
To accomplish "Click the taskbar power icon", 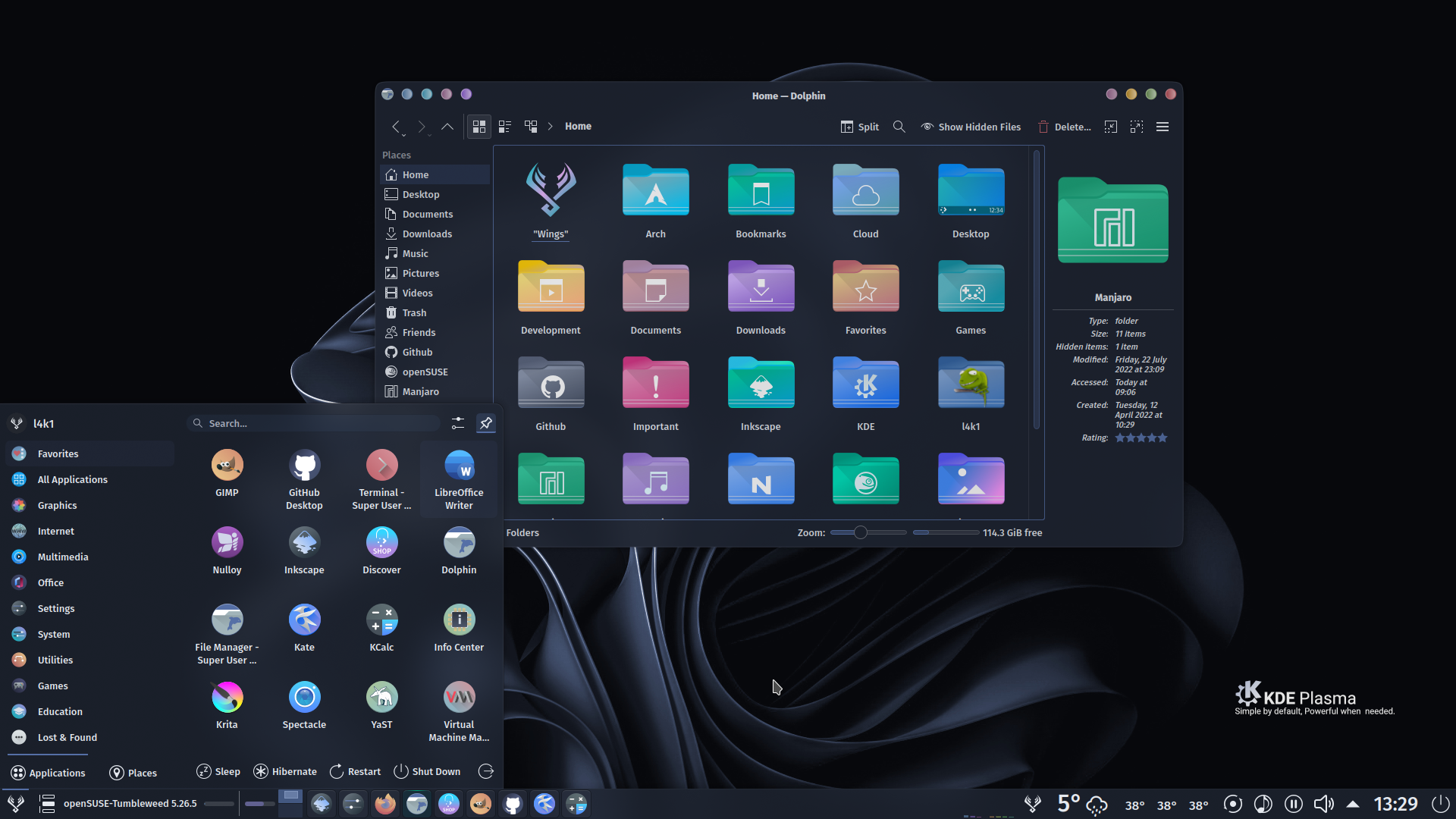I will (1440, 804).
